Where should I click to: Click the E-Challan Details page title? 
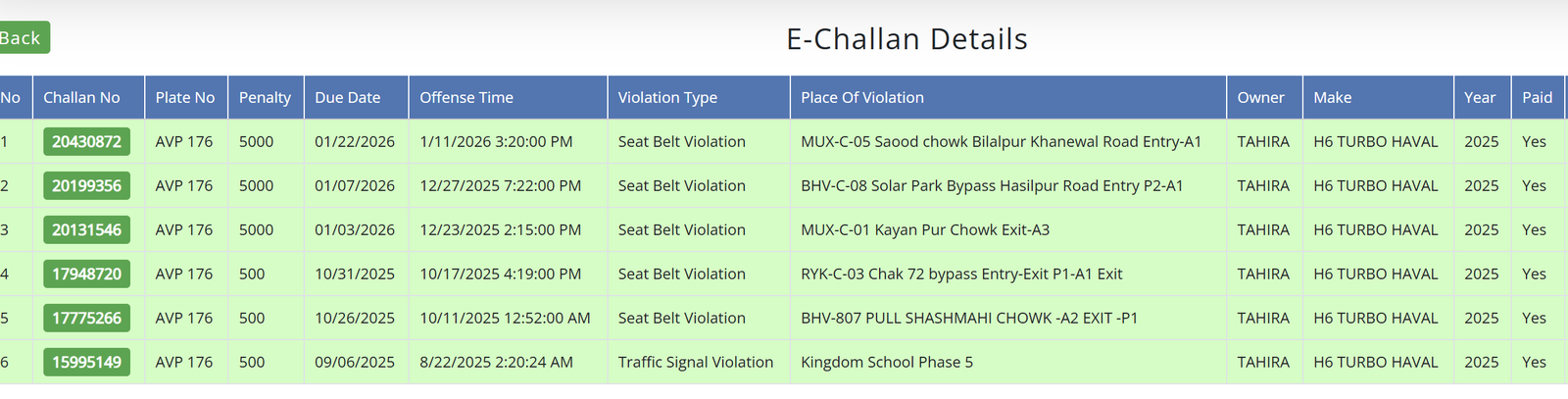[x=906, y=39]
